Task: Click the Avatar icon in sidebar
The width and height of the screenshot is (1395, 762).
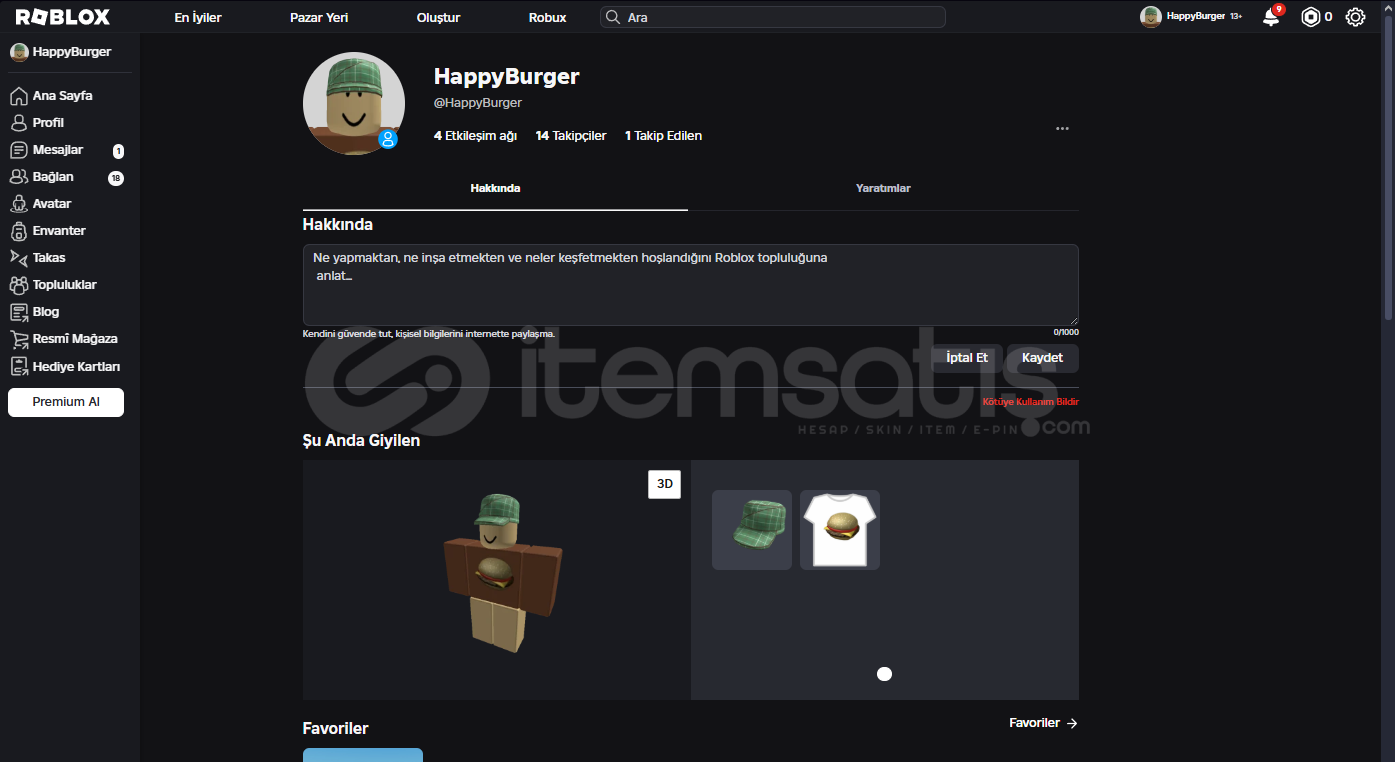Action: pos(18,204)
